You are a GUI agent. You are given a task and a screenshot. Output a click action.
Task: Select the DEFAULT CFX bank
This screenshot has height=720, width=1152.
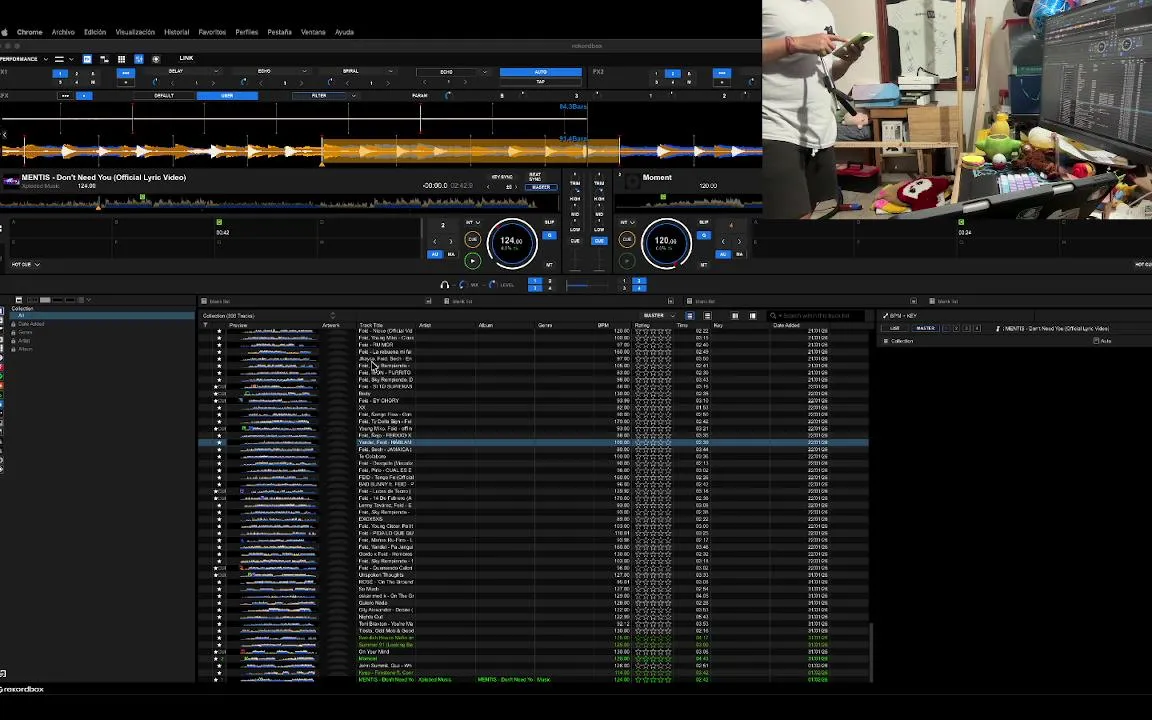click(x=164, y=96)
